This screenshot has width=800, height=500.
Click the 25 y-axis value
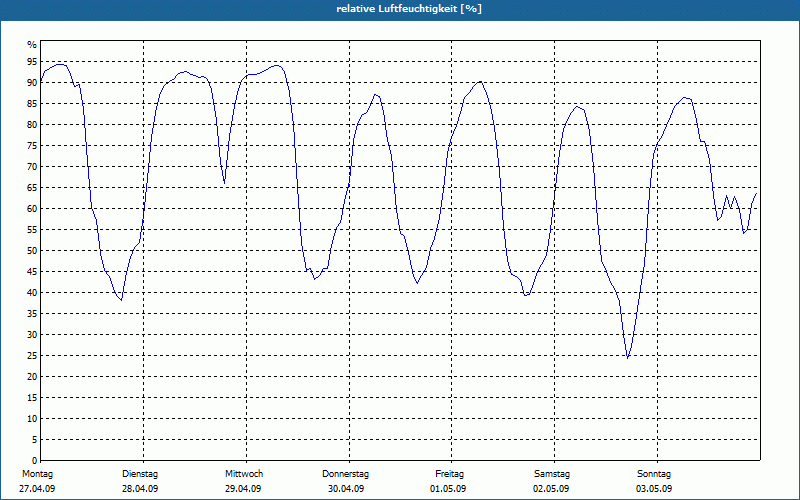point(32,356)
